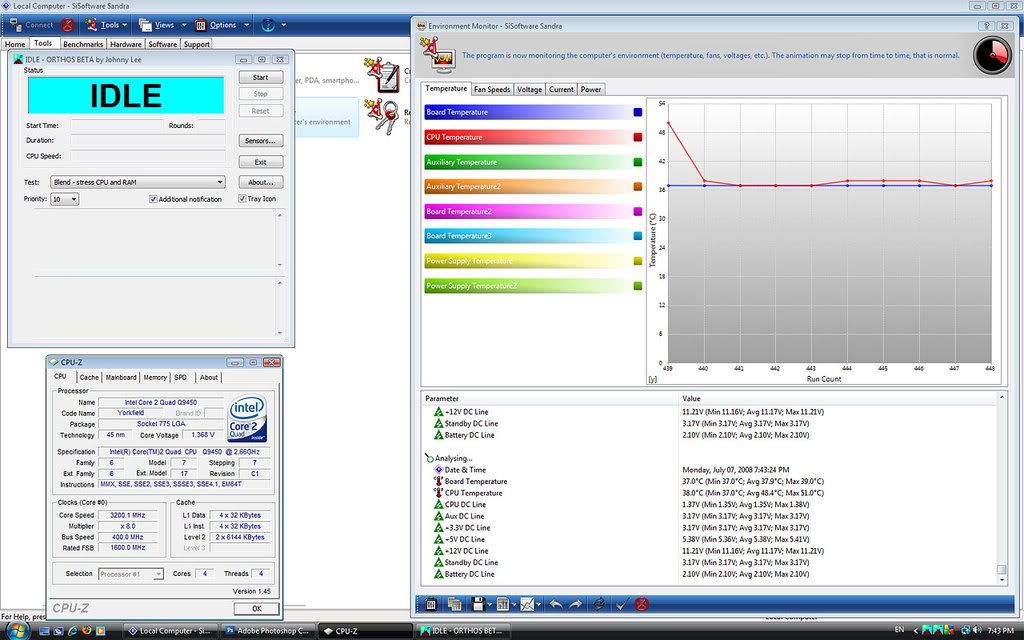Click the back arrow in bottom toolbar
The width and height of the screenshot is (1024, 640).
click(556, 604)
